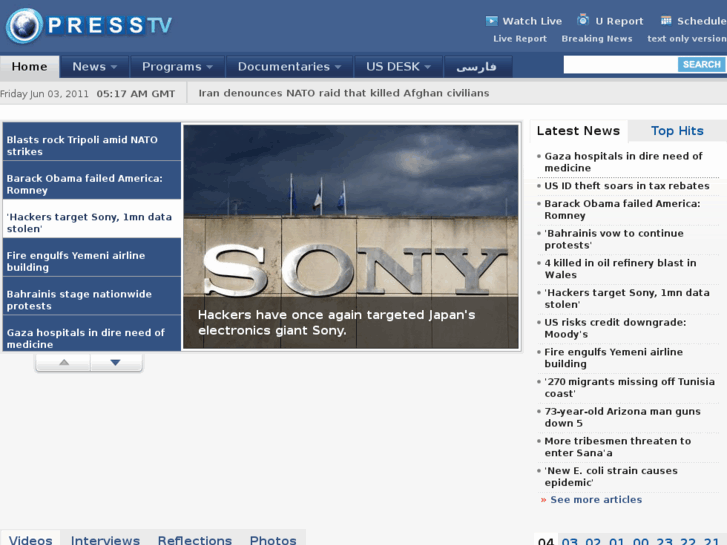Screen dimensions: 727x545
Task: Select 'Bahrainis stage nationwide protests' slideshow item
Action: tap(92, 296)
